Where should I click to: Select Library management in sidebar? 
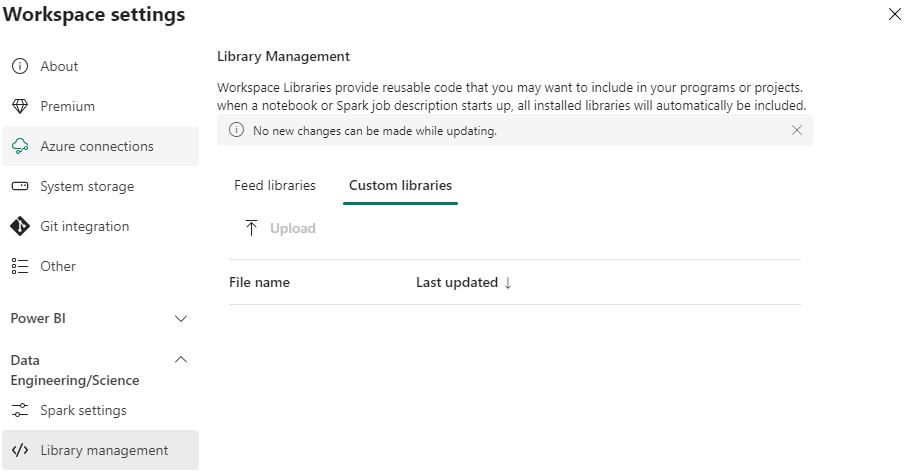(100, 450)
